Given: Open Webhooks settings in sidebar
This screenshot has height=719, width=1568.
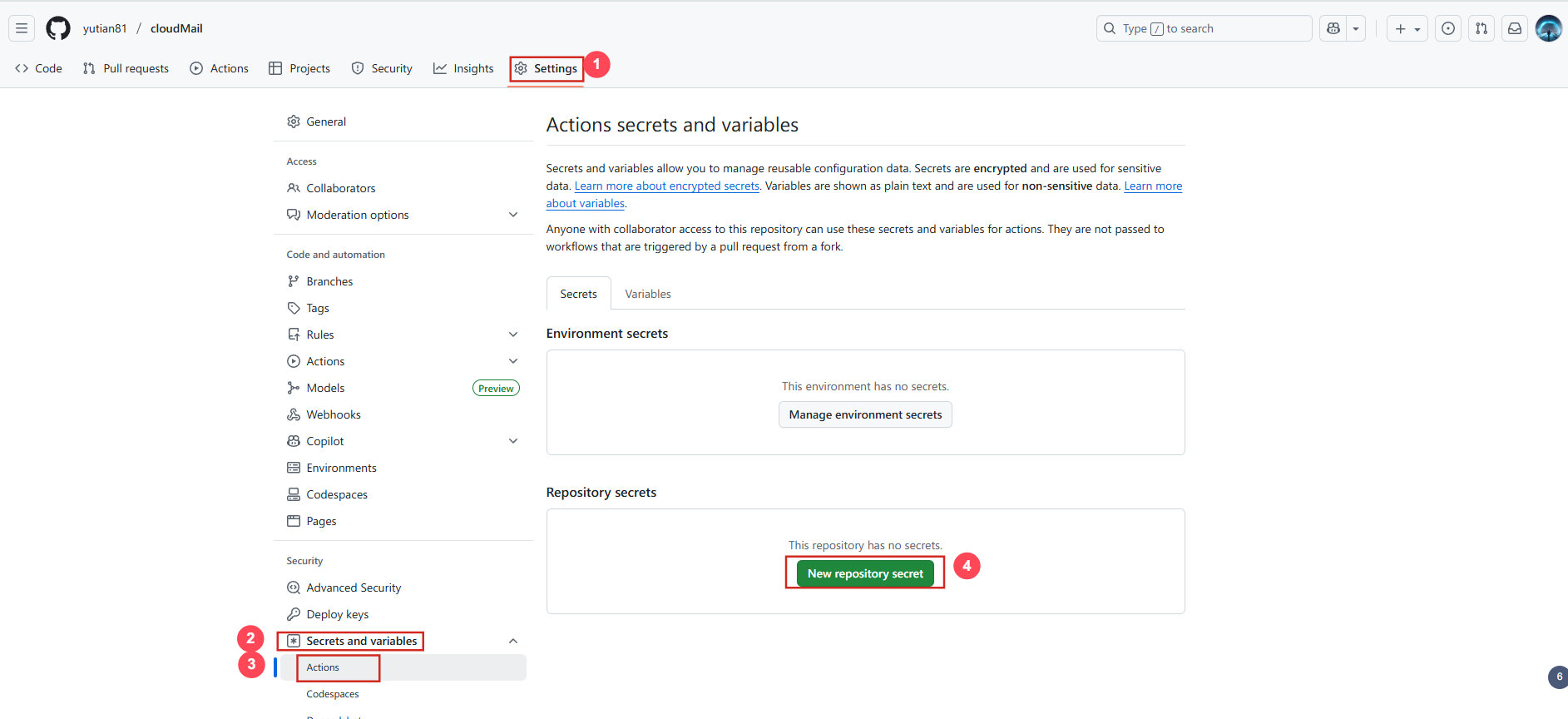Looking at the screenshot, I should point(333,414).
